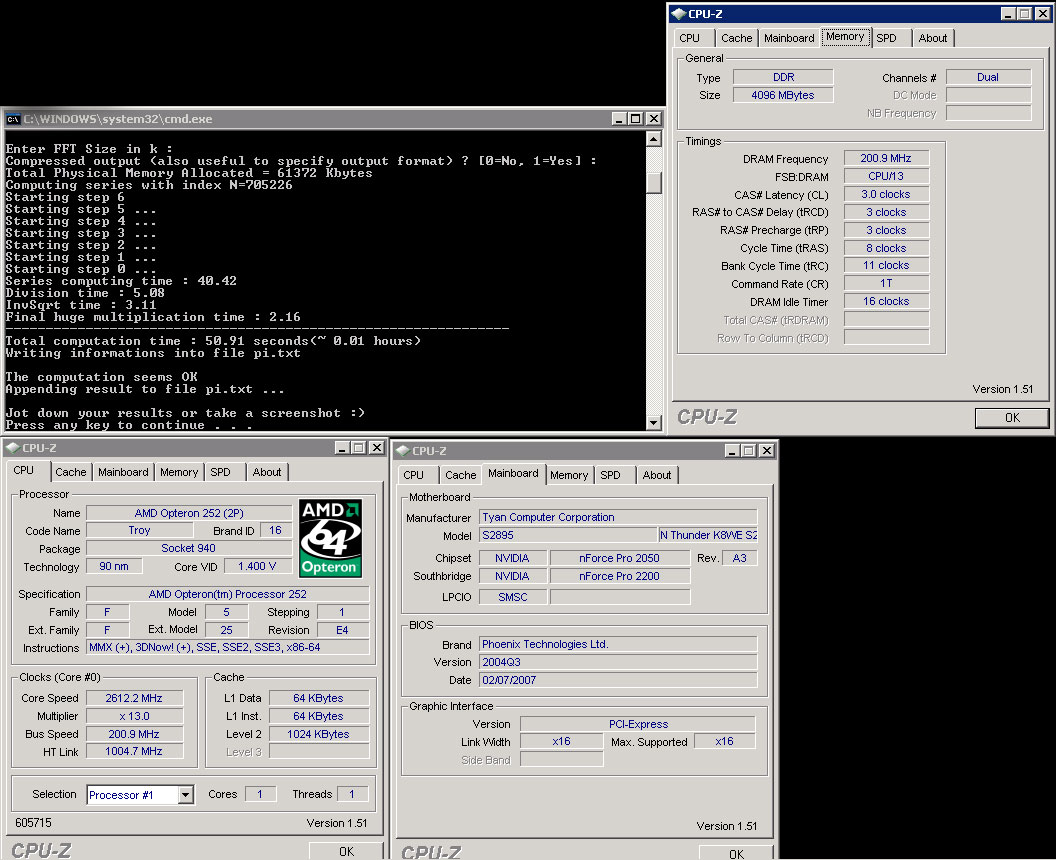Switch to CPU tab in Memory window
The height and width of the screenshot is (860, 1056).
(x=690, y=38)
